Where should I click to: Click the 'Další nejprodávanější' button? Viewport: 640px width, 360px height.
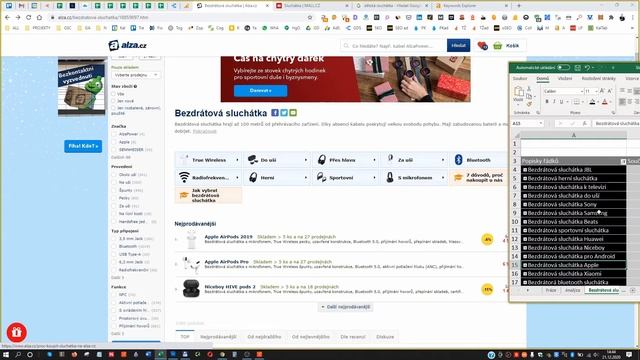(345, 307)
